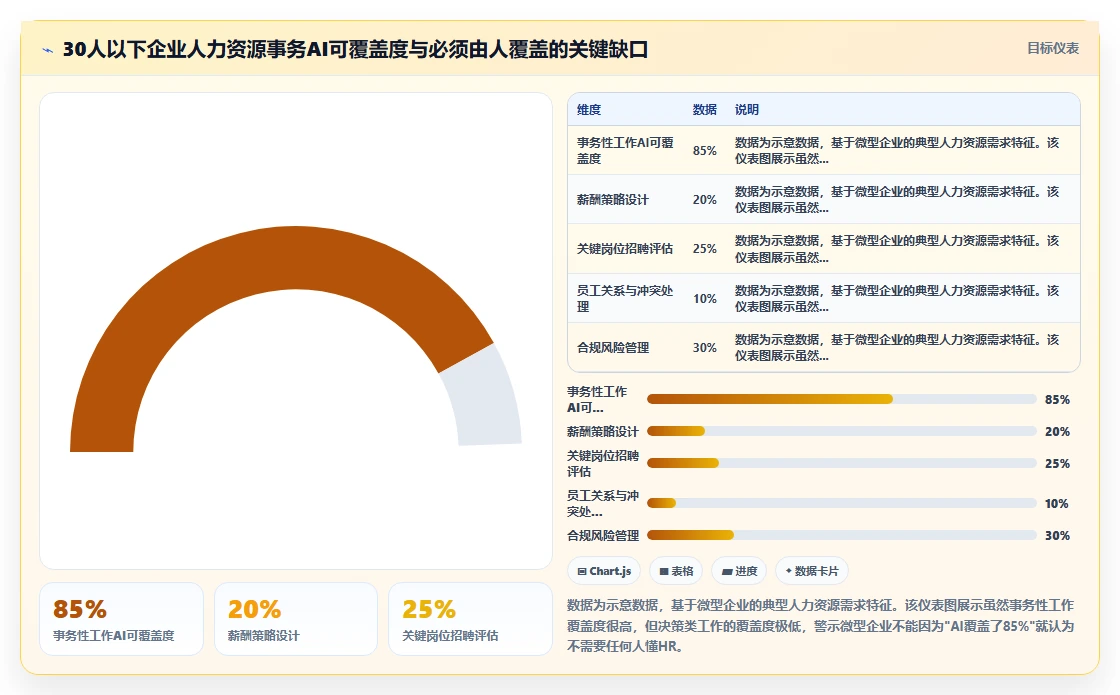The width and height of the screenshot is (1120, 695).
Task: Click the 维度 column header
Action: [x=589, y=109]
